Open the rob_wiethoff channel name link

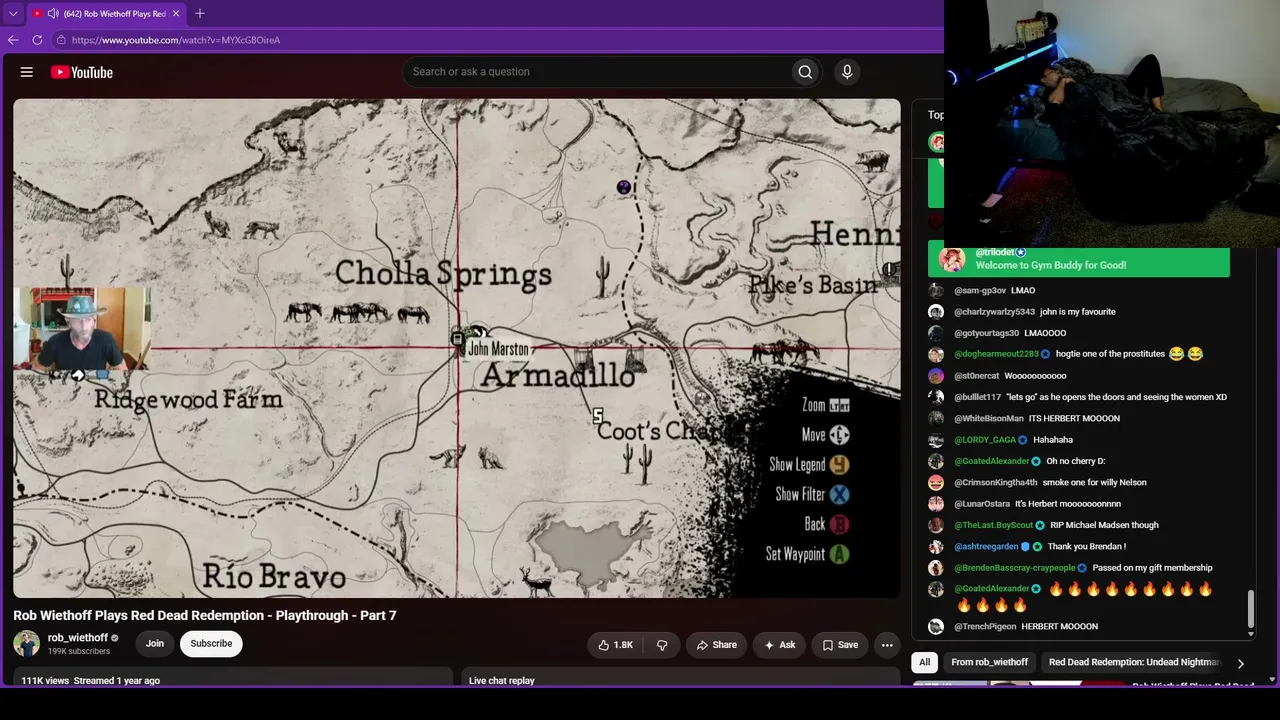click(x=78, y=638)
